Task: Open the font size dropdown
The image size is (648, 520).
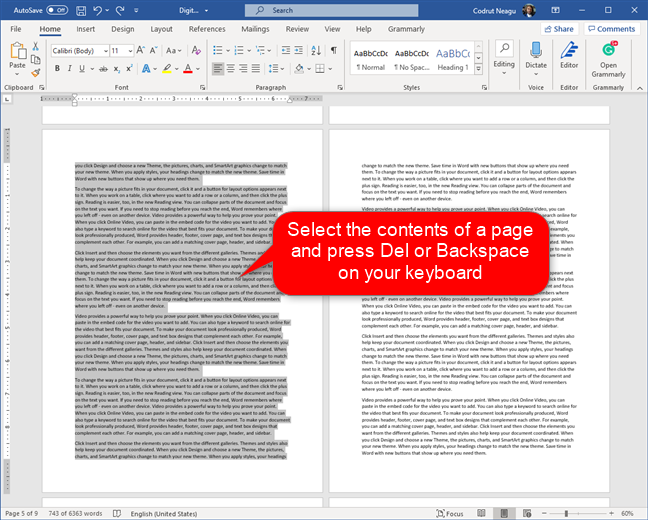Action: (x=124, y=50)
